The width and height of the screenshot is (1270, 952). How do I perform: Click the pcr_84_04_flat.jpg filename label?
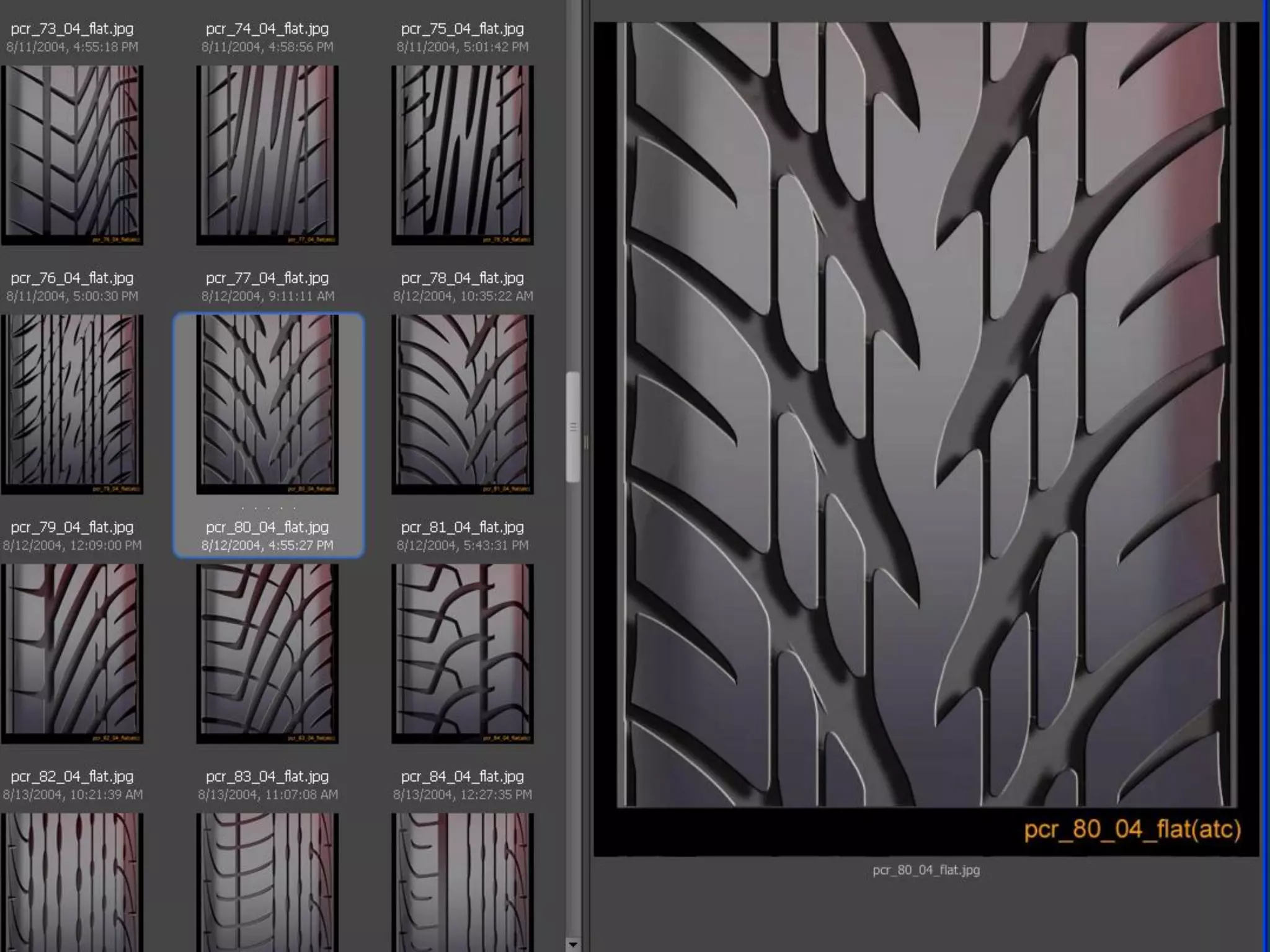tap(462, 777)
